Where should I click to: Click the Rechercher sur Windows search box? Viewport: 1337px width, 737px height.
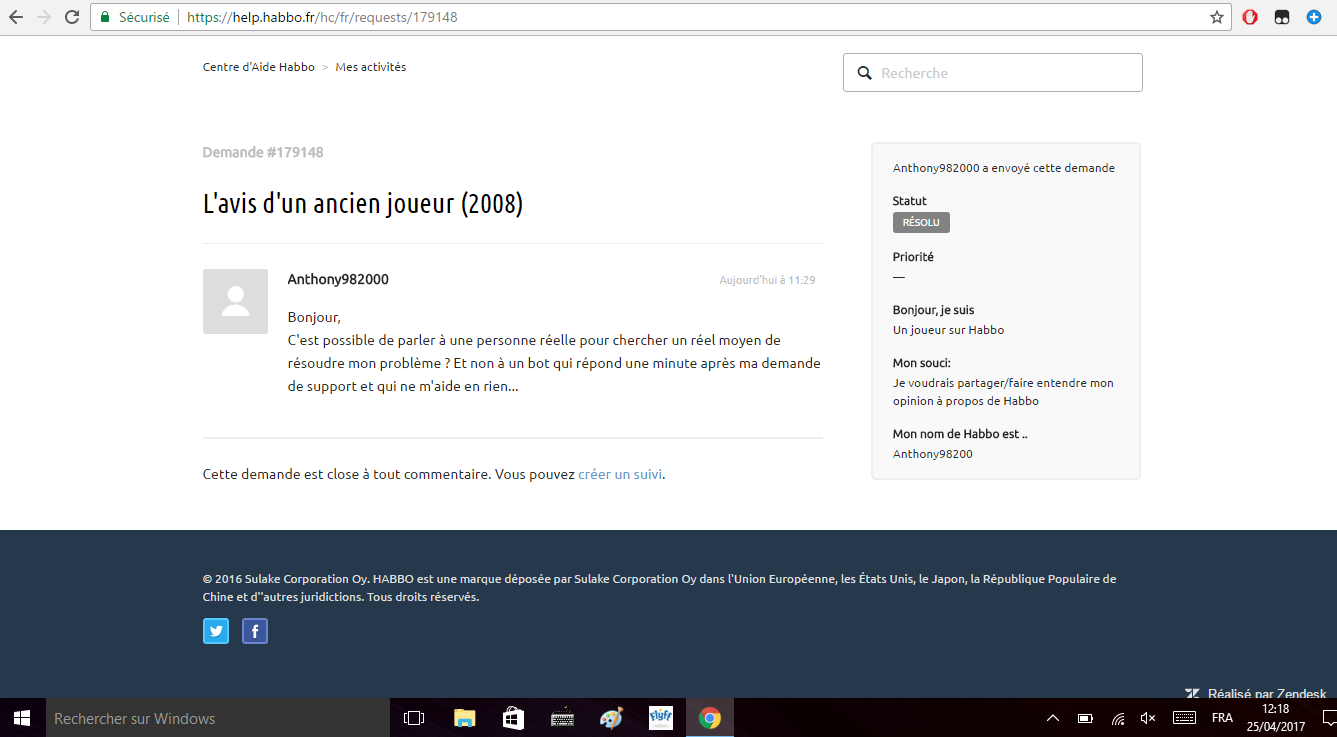(217, 718)
